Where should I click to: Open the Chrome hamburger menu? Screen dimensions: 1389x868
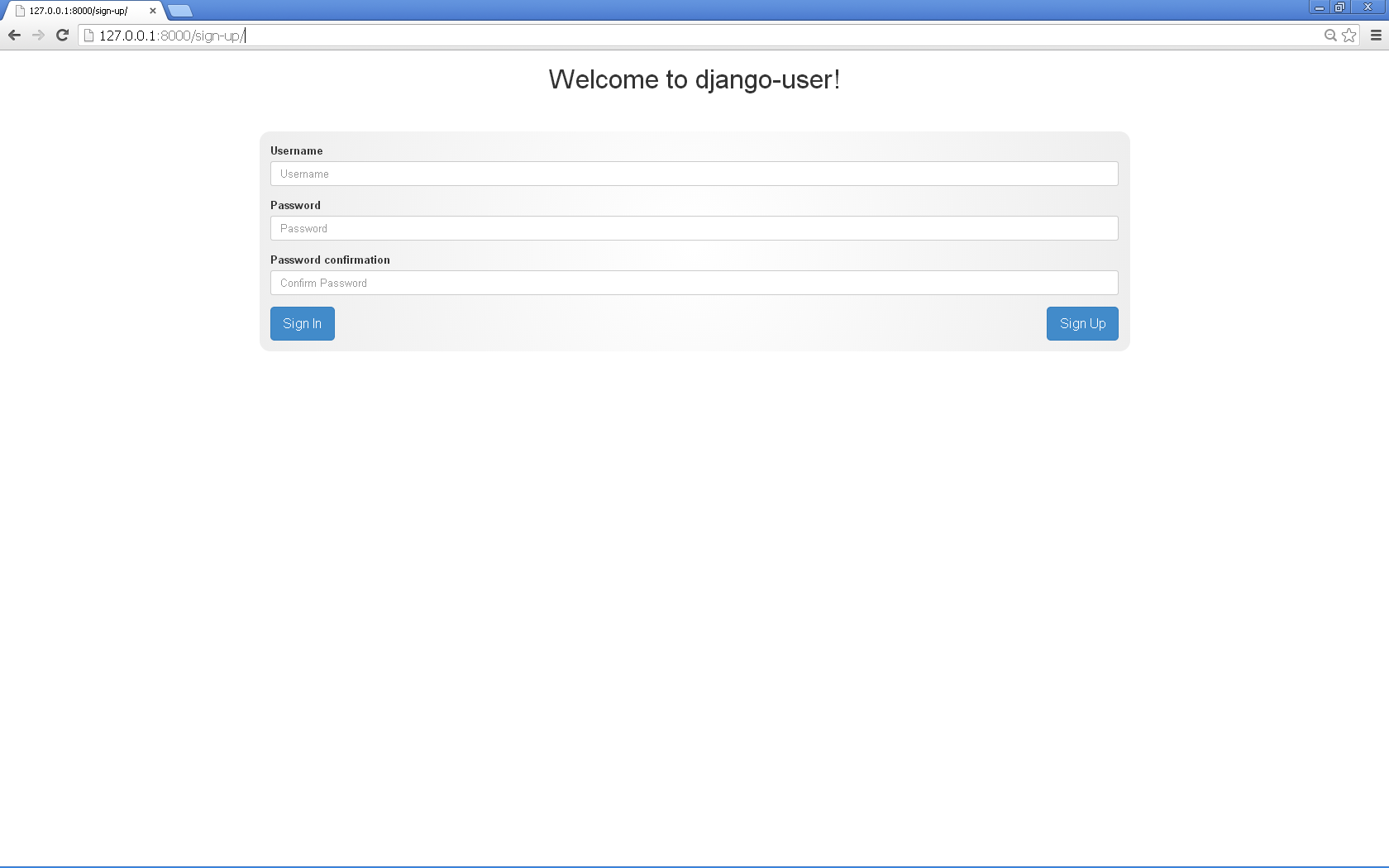click(x=1376, y=35)
